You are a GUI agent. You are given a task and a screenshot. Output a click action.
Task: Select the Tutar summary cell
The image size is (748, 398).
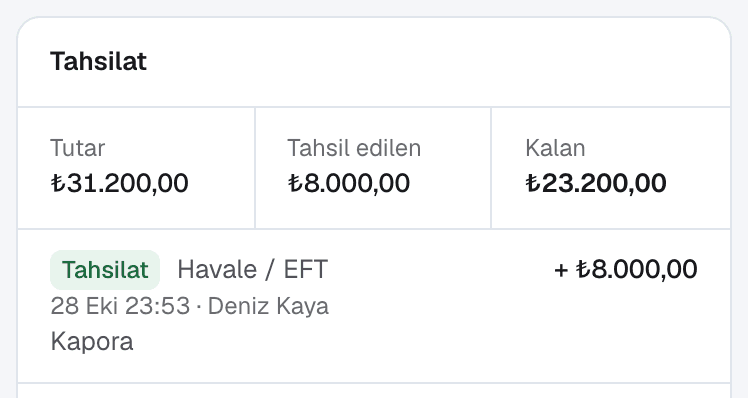[x=136, y=168]
